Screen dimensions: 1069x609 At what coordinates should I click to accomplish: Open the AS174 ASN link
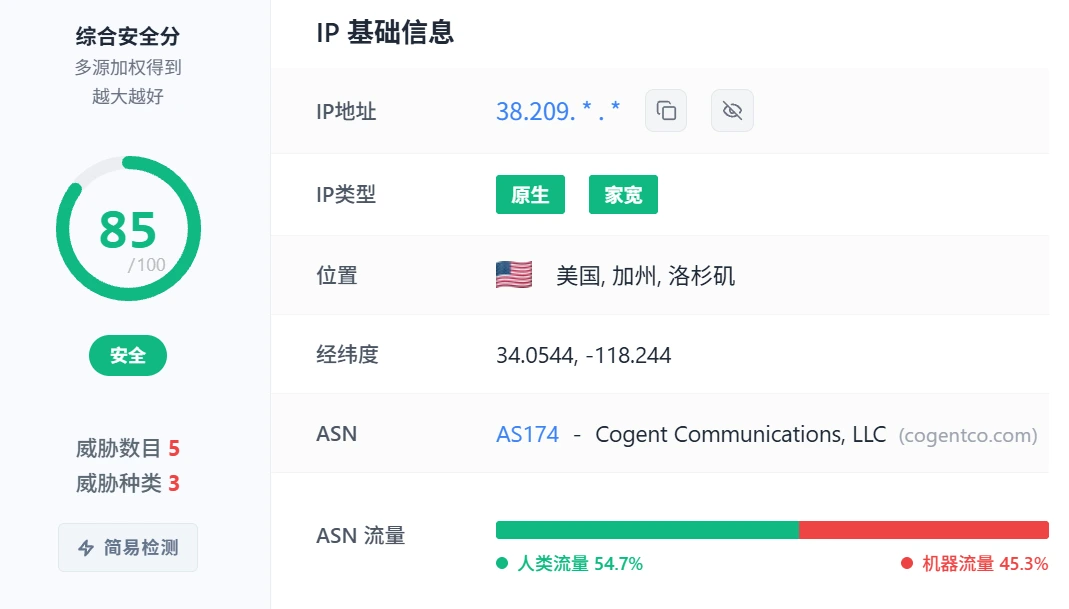[527, 434]
